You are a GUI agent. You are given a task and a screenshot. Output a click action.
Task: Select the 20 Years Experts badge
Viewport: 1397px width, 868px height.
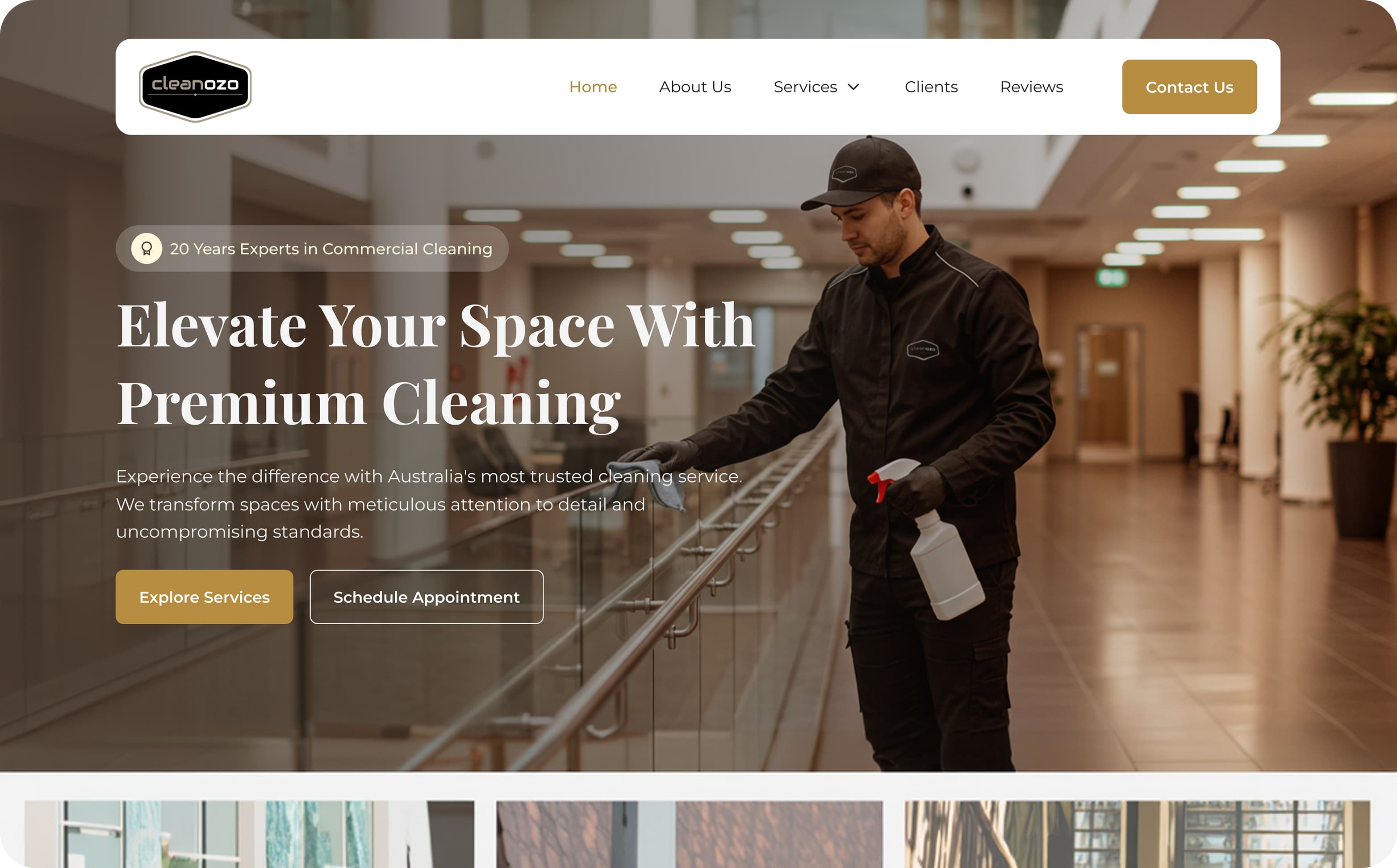coord(312,249)
